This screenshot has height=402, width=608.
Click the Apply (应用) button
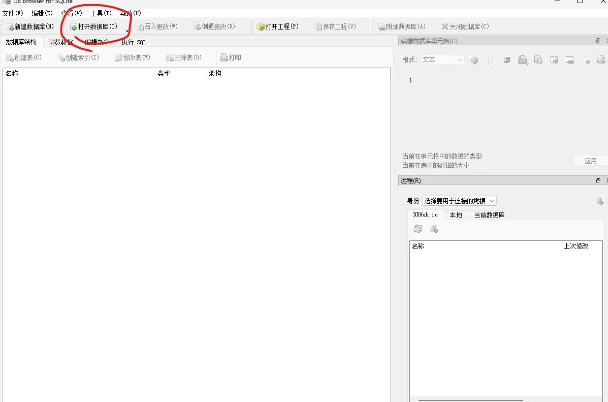tap(590, 160)
